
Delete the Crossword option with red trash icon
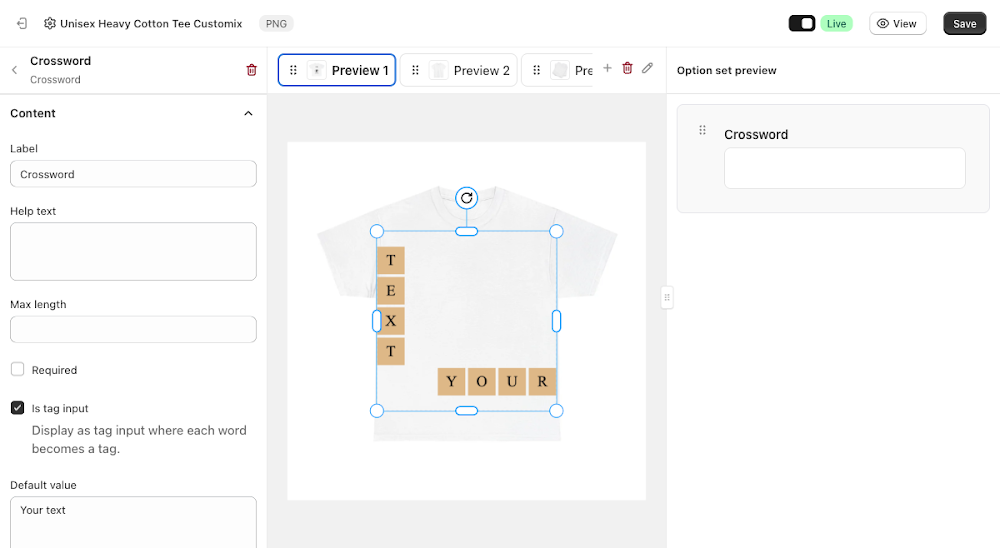pyautogui.click(x=251, y=70)
